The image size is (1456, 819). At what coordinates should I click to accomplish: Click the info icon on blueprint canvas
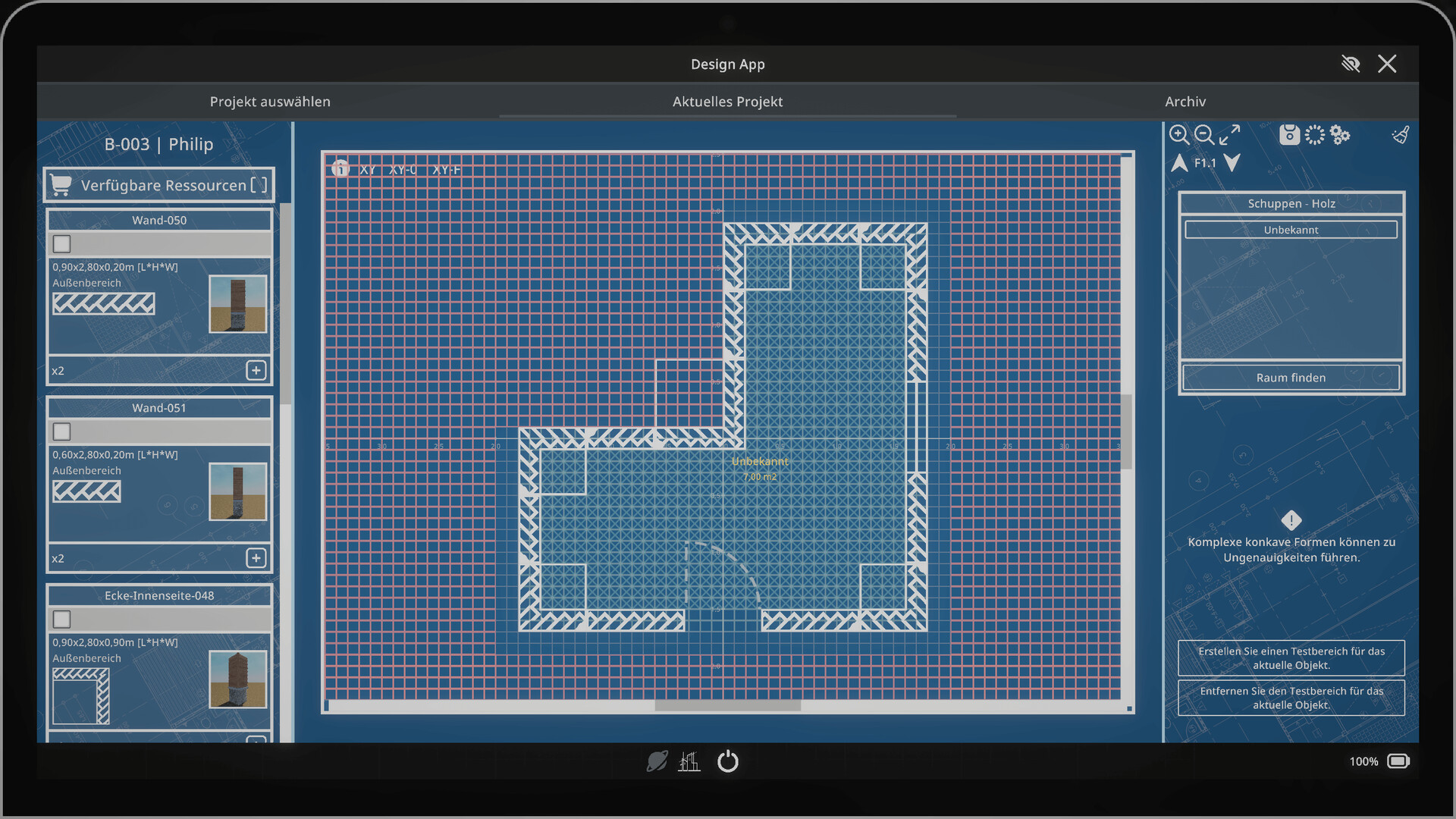[x=340, y=168]
